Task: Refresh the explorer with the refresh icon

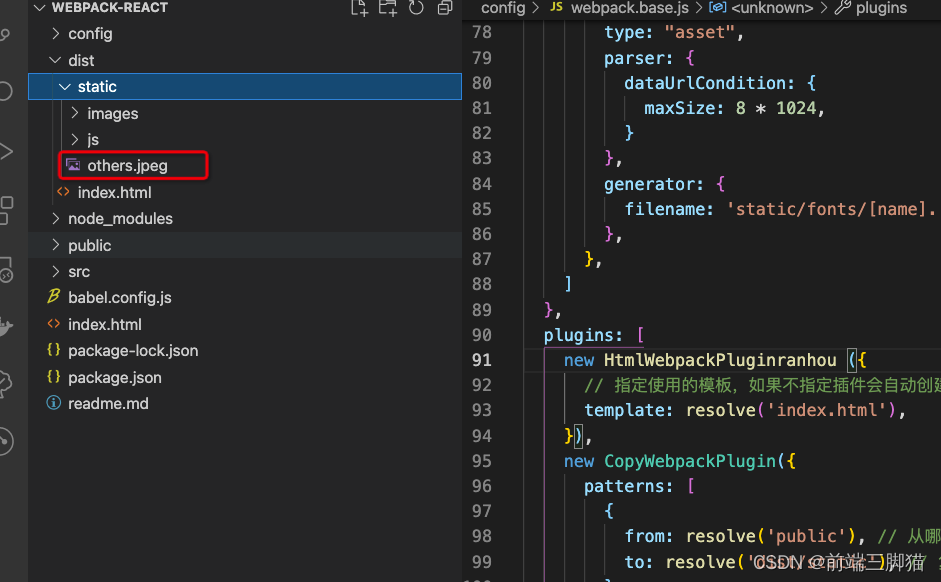Action: click(416, 8)
